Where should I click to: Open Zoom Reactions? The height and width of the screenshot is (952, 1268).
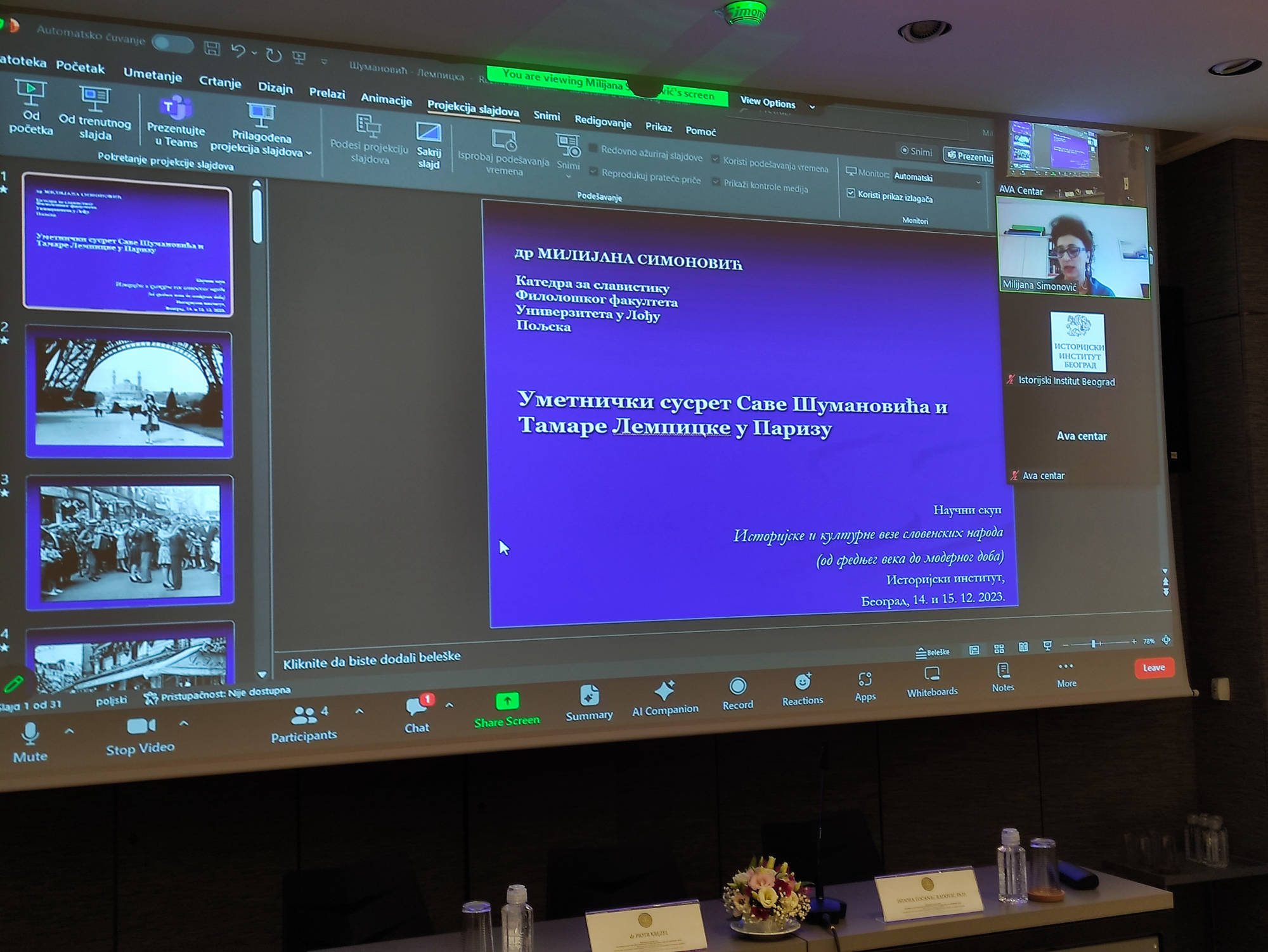click(x=803, y=690)
